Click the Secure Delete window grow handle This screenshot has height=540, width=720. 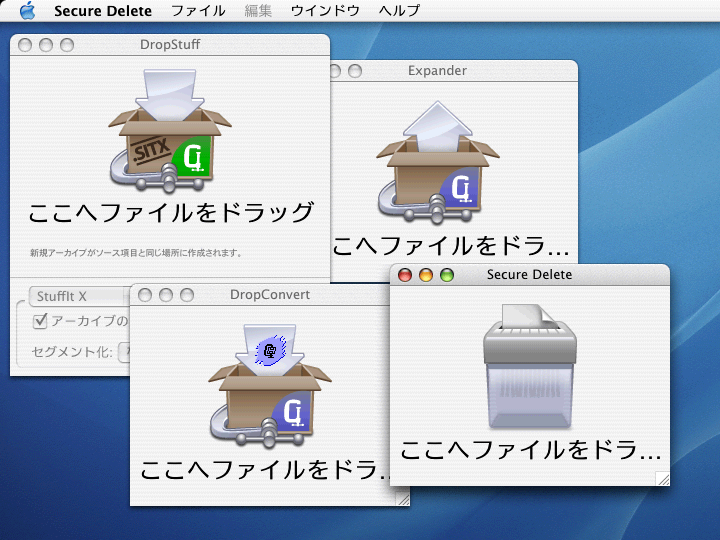[663, 478]
